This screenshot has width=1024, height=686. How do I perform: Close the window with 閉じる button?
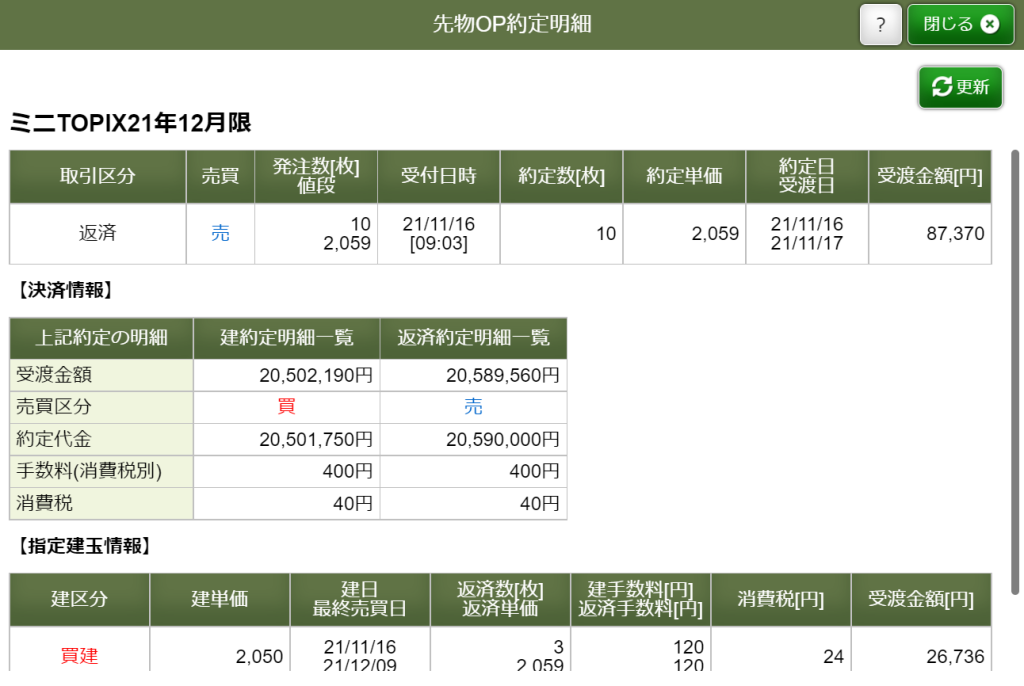point(961,24)
